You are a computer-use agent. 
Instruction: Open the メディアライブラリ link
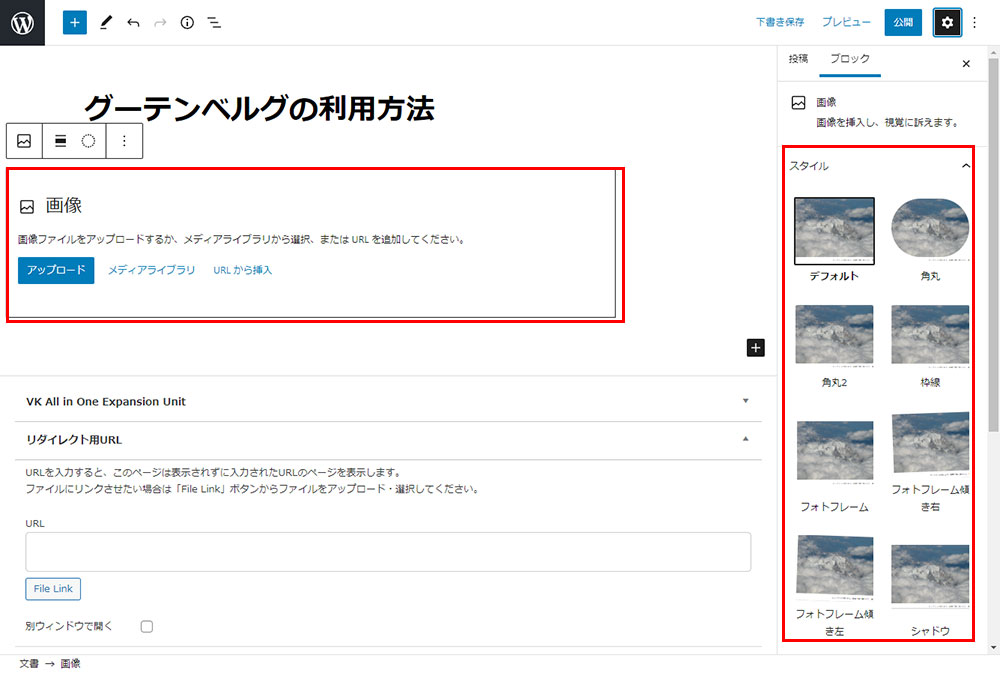[x=152, y=270]
